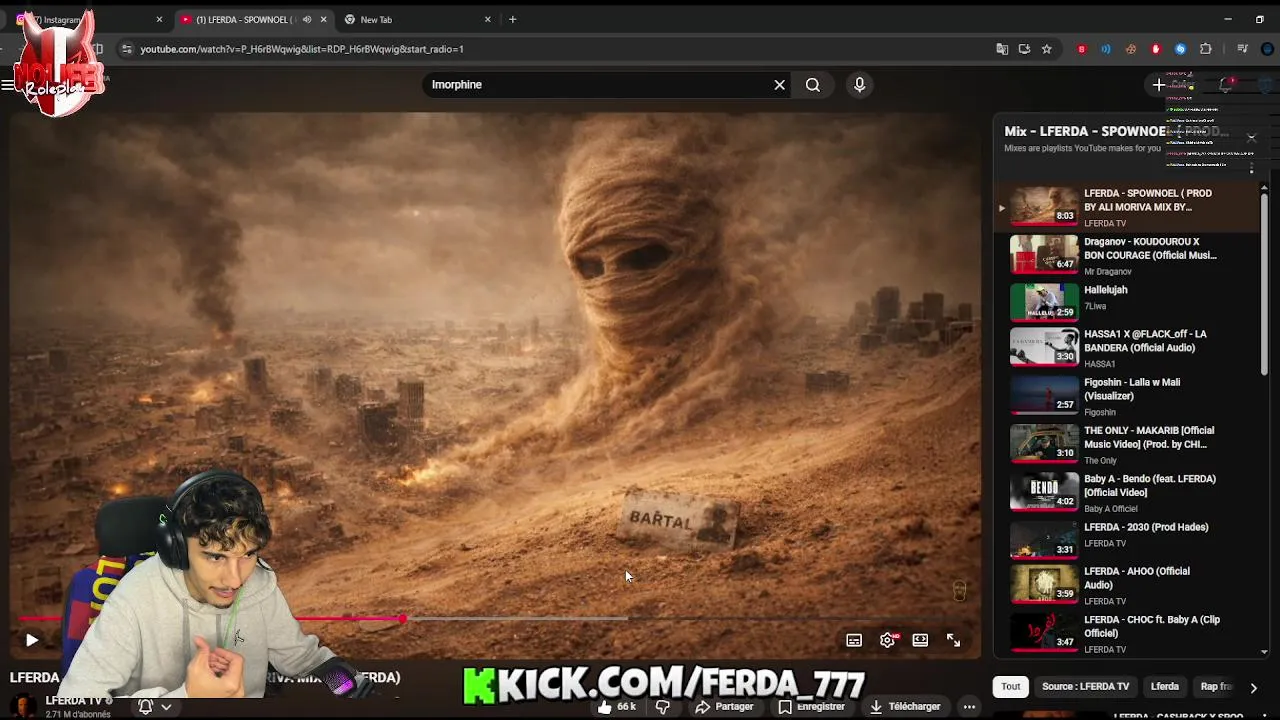Open the Shazam extension icon

pos(1180,49)
